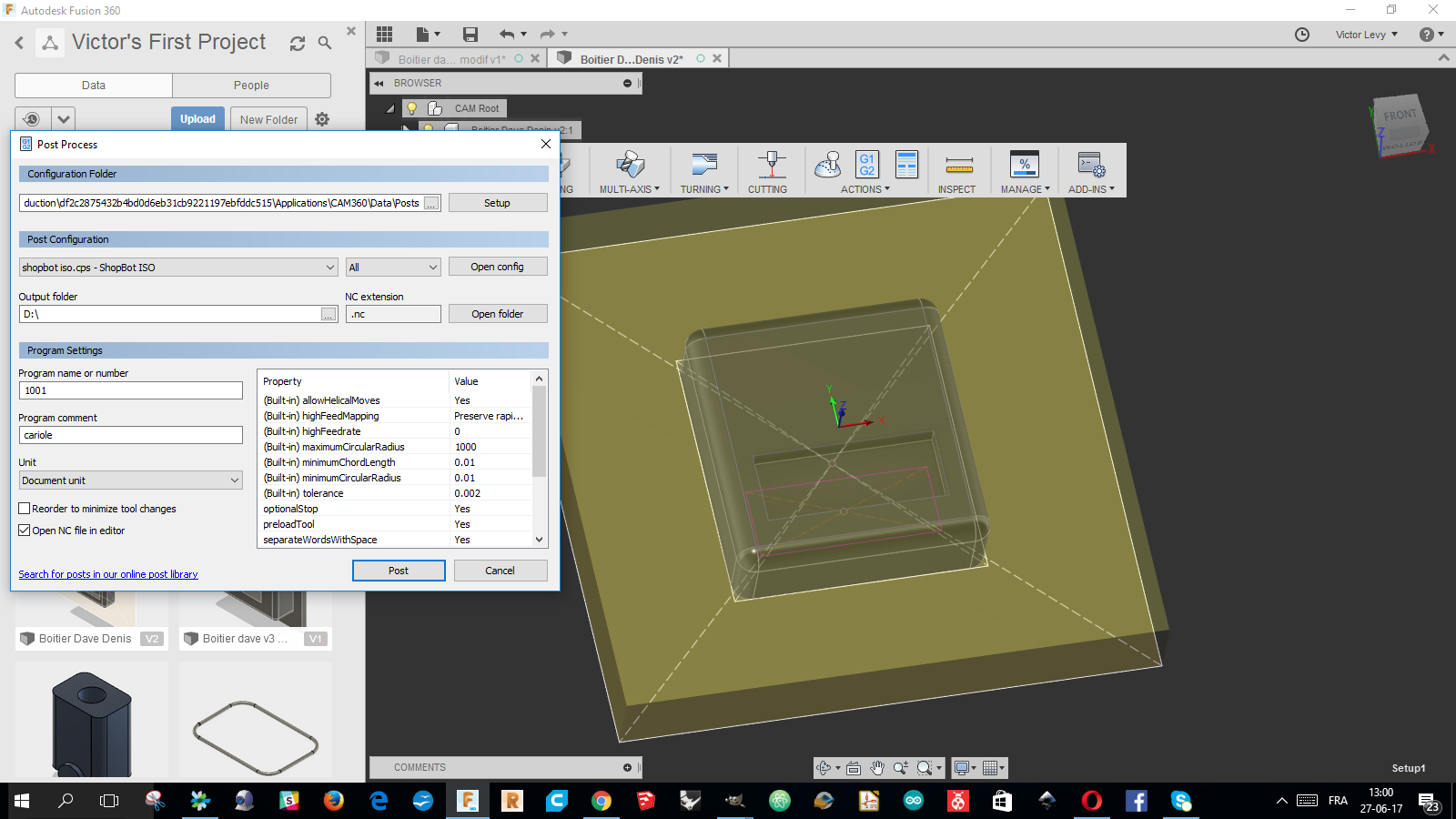Refresh the project data panel
The width and height of the screenshot is (1456, 819).
[298, 43]
